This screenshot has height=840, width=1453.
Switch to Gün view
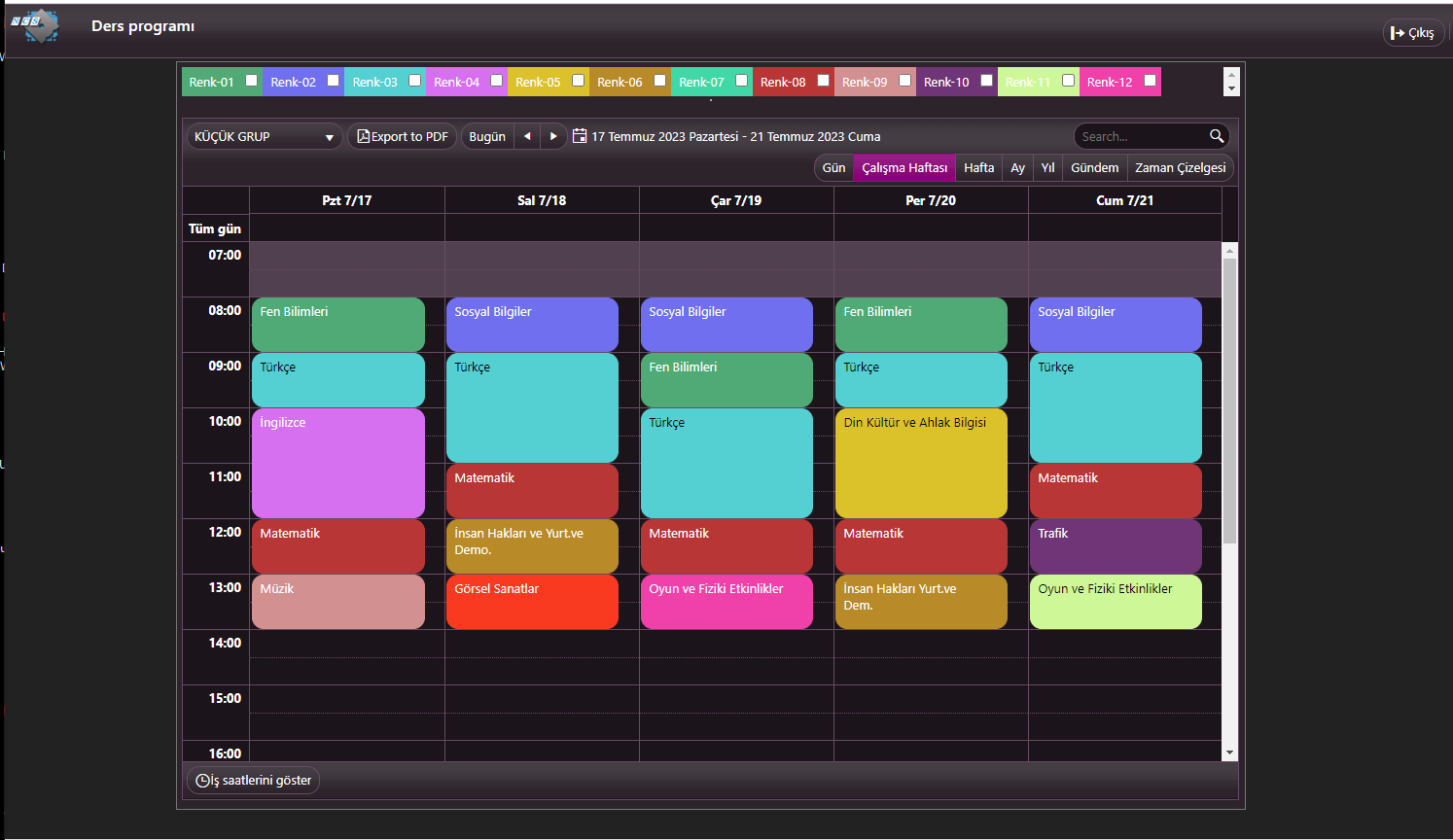point(833,167)
